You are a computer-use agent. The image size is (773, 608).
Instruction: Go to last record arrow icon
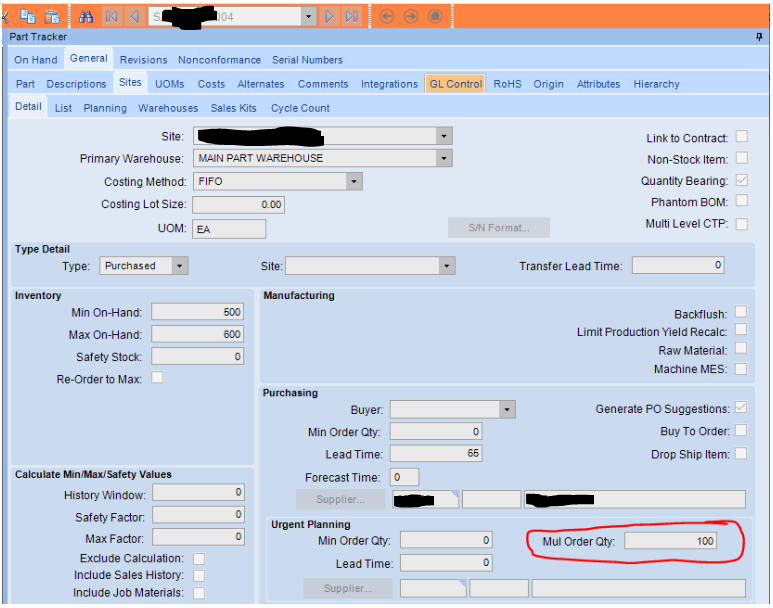(x=351, y=17)
